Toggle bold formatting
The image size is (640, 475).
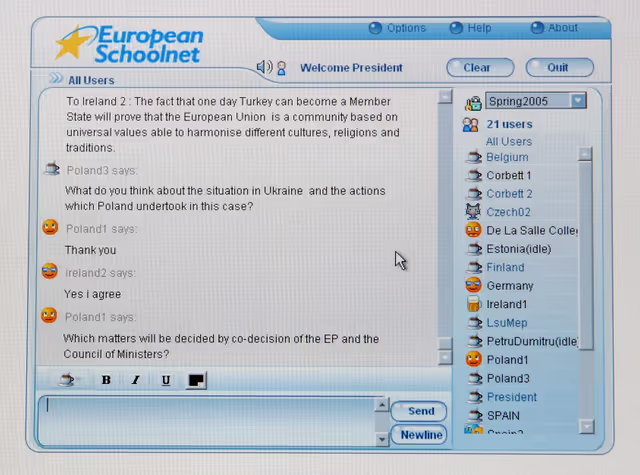(106, 380)
